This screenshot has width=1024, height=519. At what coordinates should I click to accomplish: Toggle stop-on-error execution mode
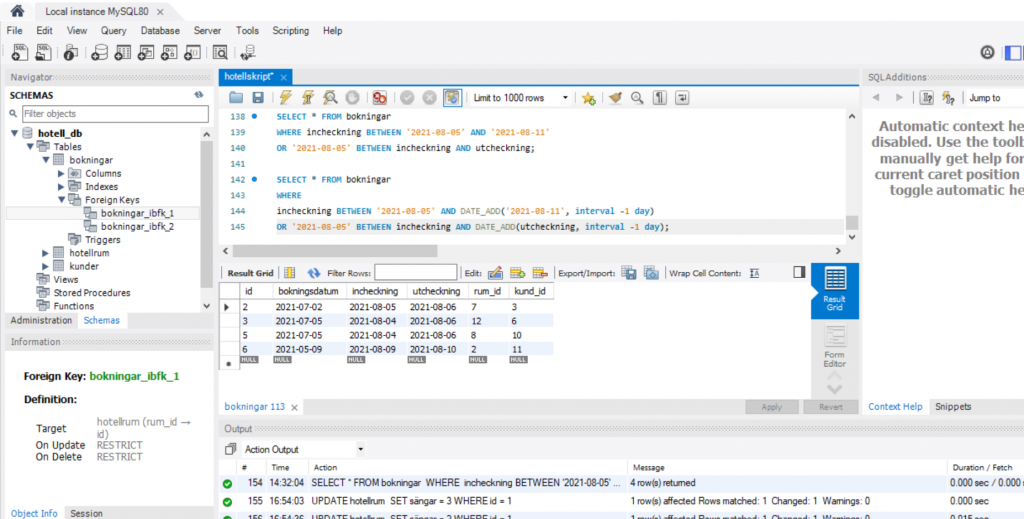tap(380, 98)
